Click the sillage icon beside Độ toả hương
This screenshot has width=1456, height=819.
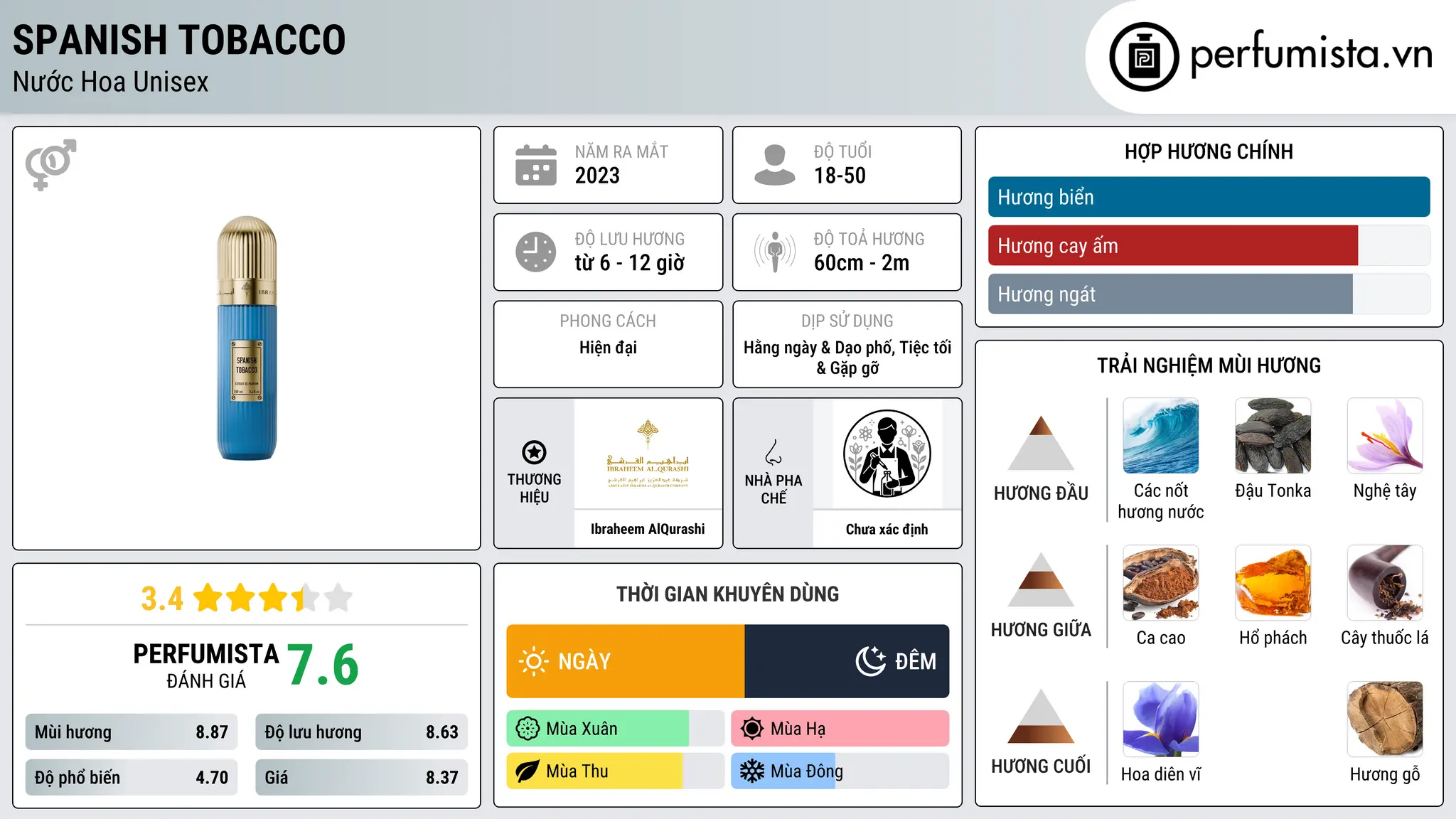[775, 252]
